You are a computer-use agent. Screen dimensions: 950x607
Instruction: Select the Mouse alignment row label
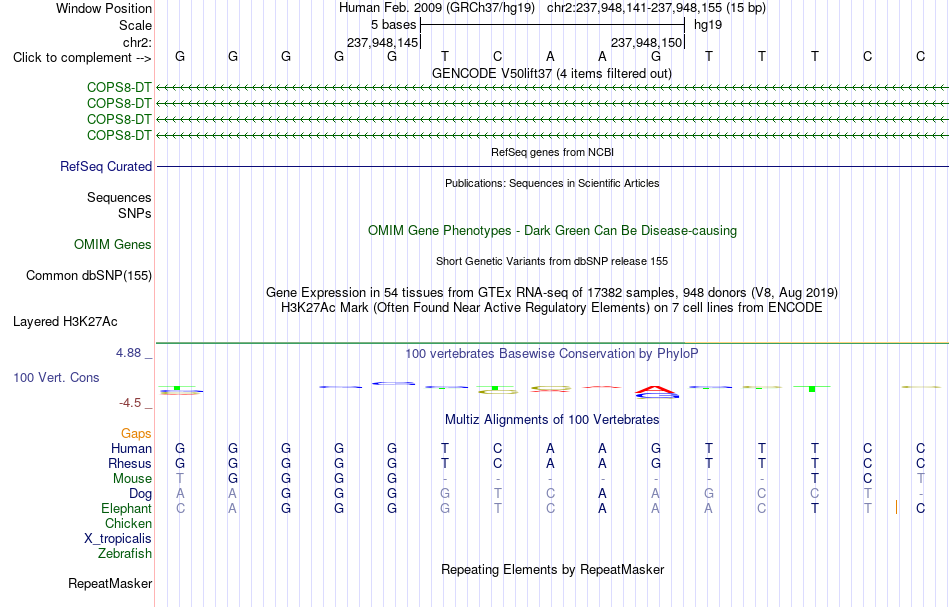coord(132,479)
